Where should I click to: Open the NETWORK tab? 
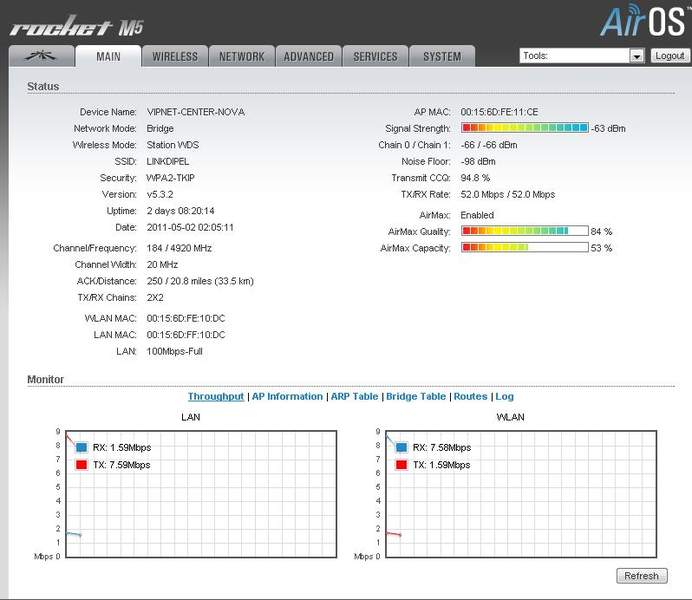[242, 56]
